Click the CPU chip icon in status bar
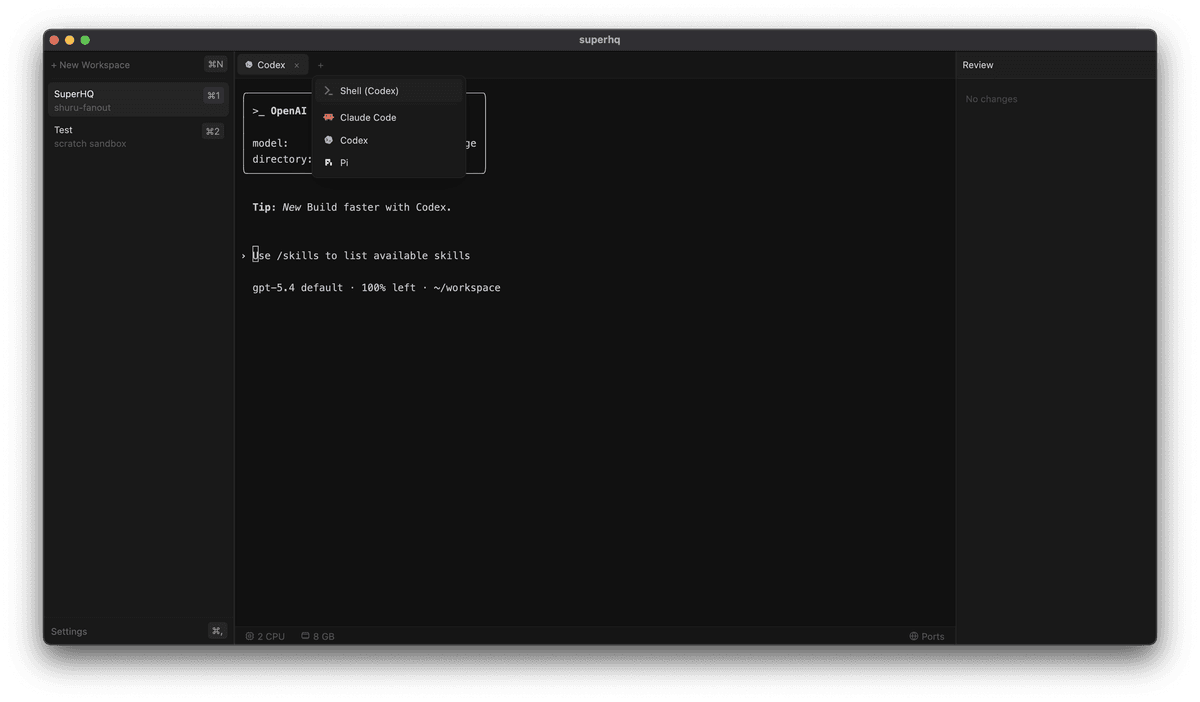Viewport: 1200px width, 702px height. (x=250, y=636)
